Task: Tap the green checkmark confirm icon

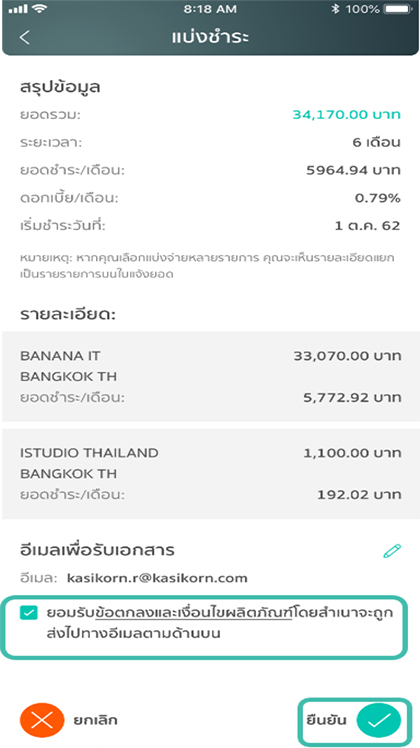Action: coord(378,720)
